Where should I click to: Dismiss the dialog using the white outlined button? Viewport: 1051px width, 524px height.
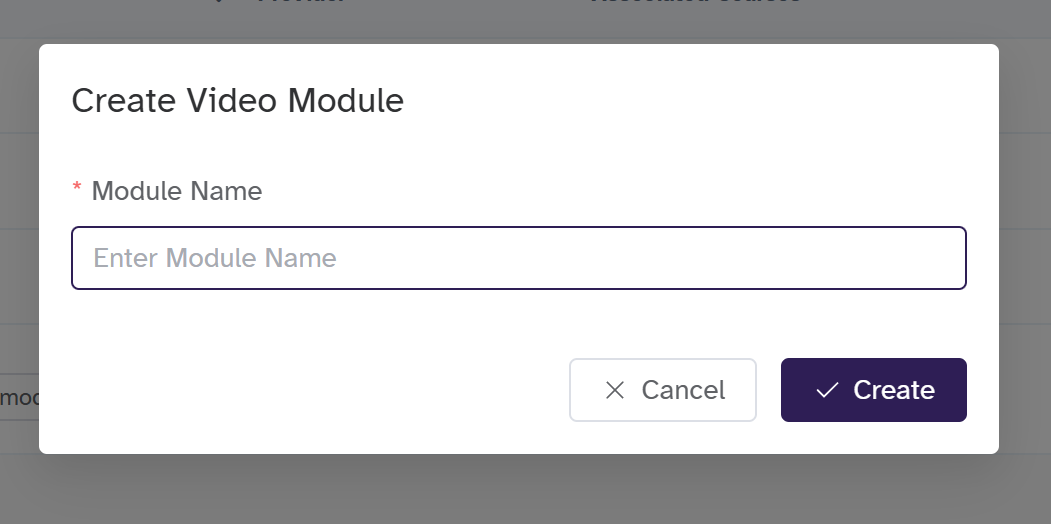662,390
